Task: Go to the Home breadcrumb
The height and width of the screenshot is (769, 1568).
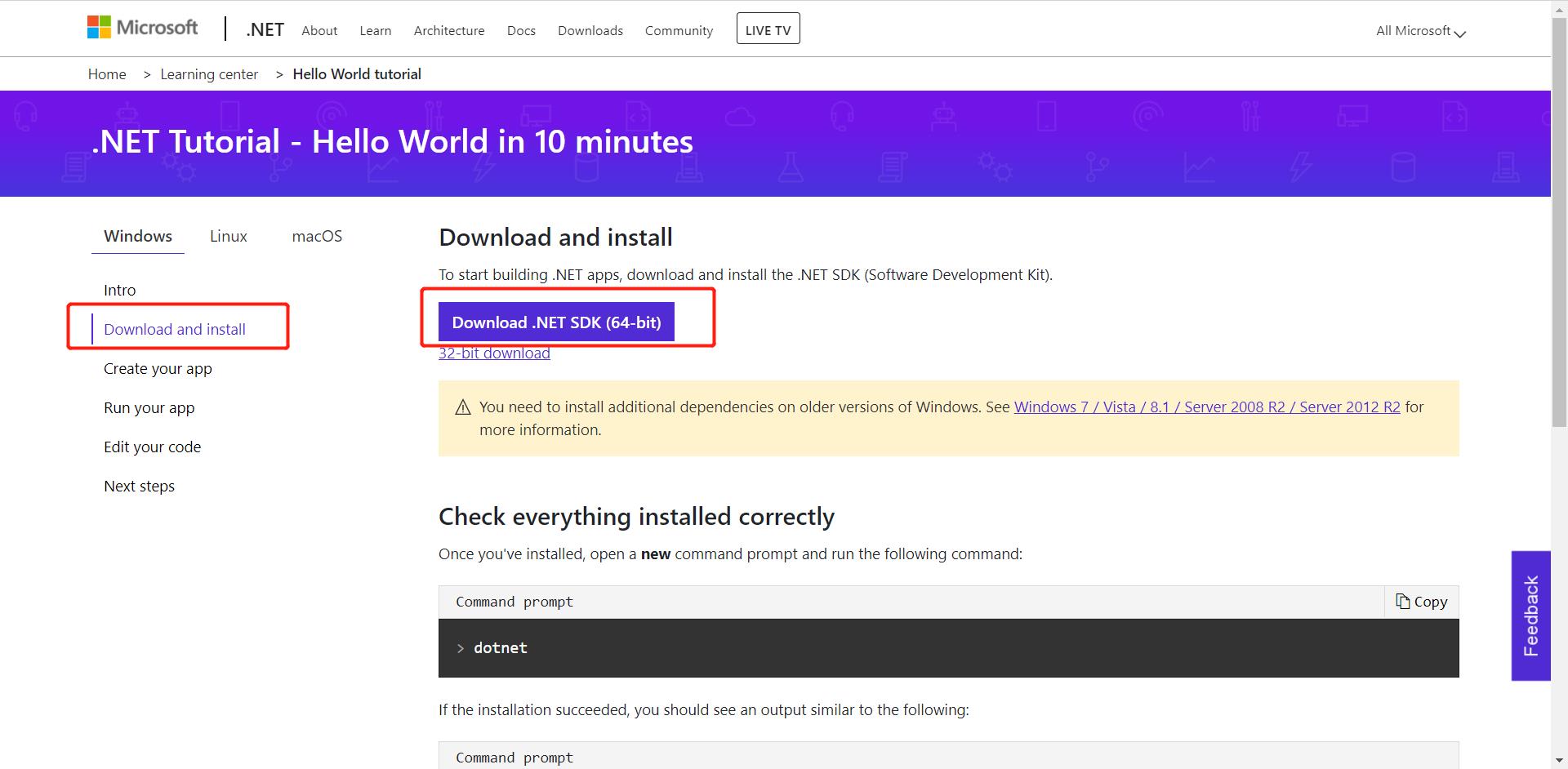Action: click(x=107, y=74)
